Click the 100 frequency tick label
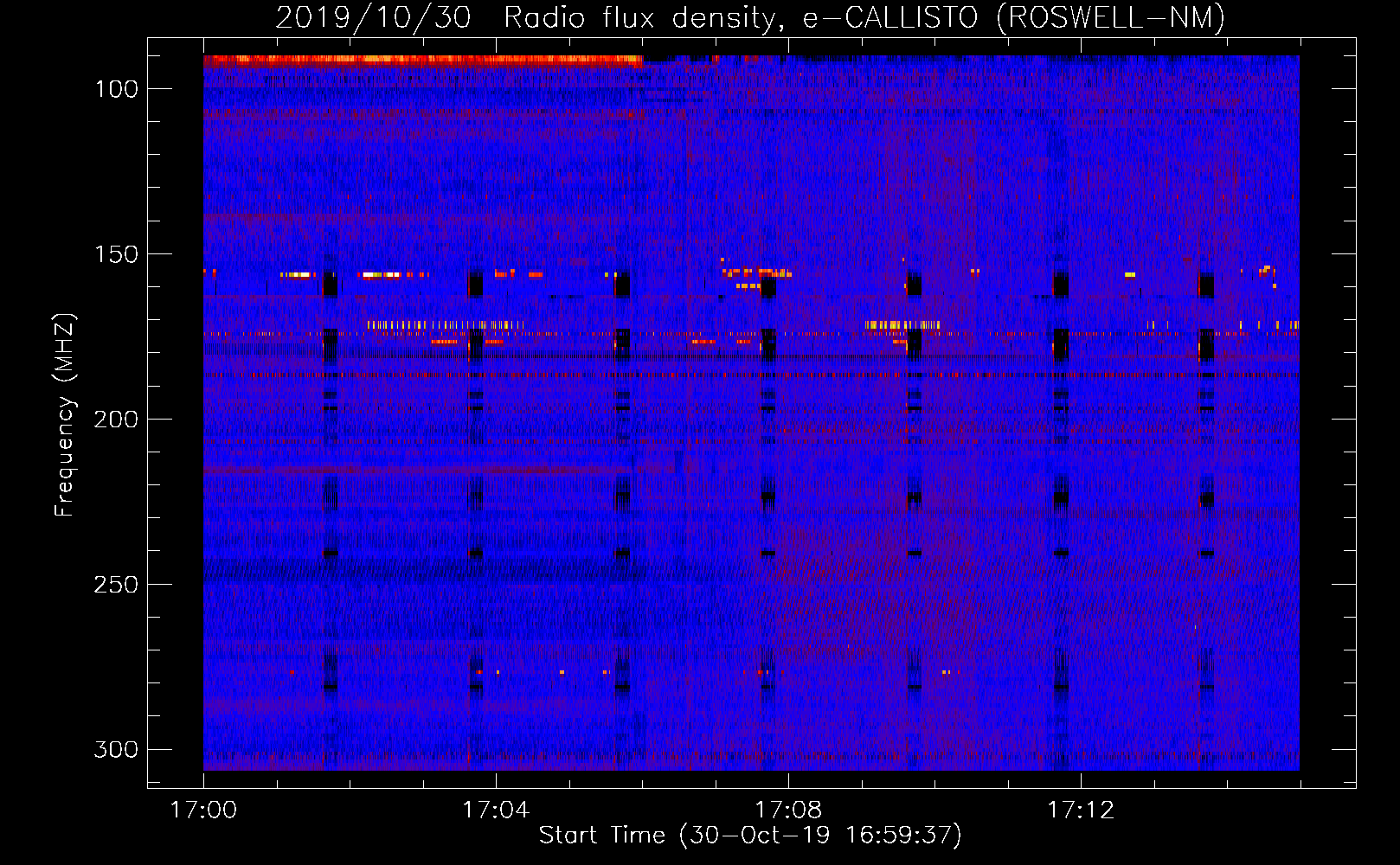This screenshot has width=1400, height=865. [116, 89]
